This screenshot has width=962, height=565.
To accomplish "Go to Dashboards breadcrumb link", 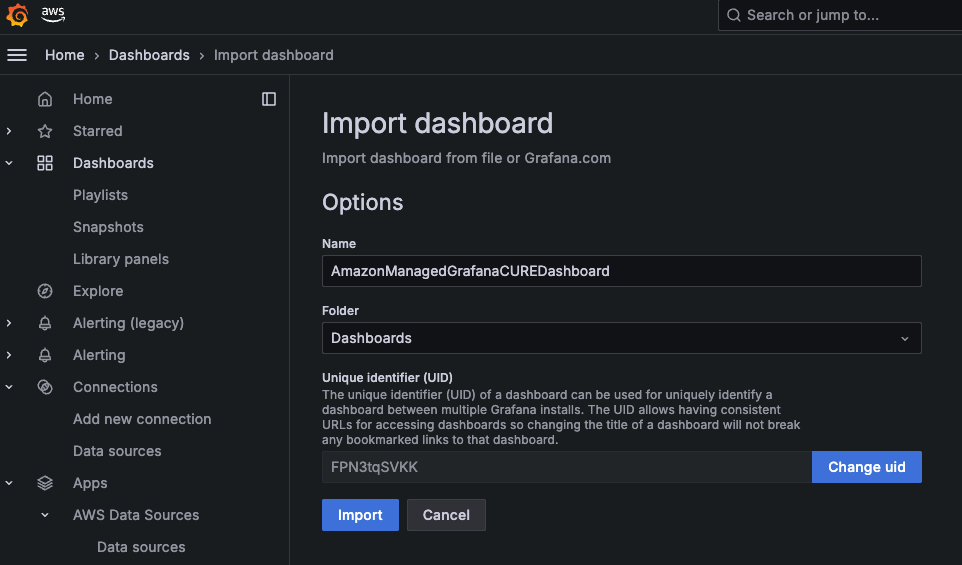I will coord(149,55).
